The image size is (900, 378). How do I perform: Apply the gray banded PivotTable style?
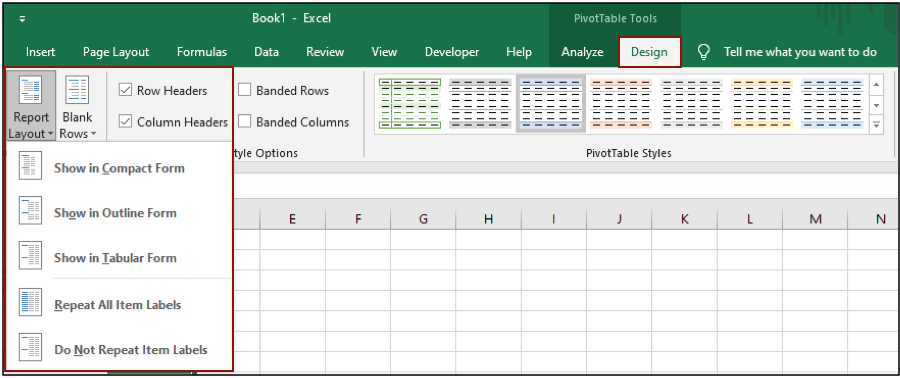(x=480, y=104)
